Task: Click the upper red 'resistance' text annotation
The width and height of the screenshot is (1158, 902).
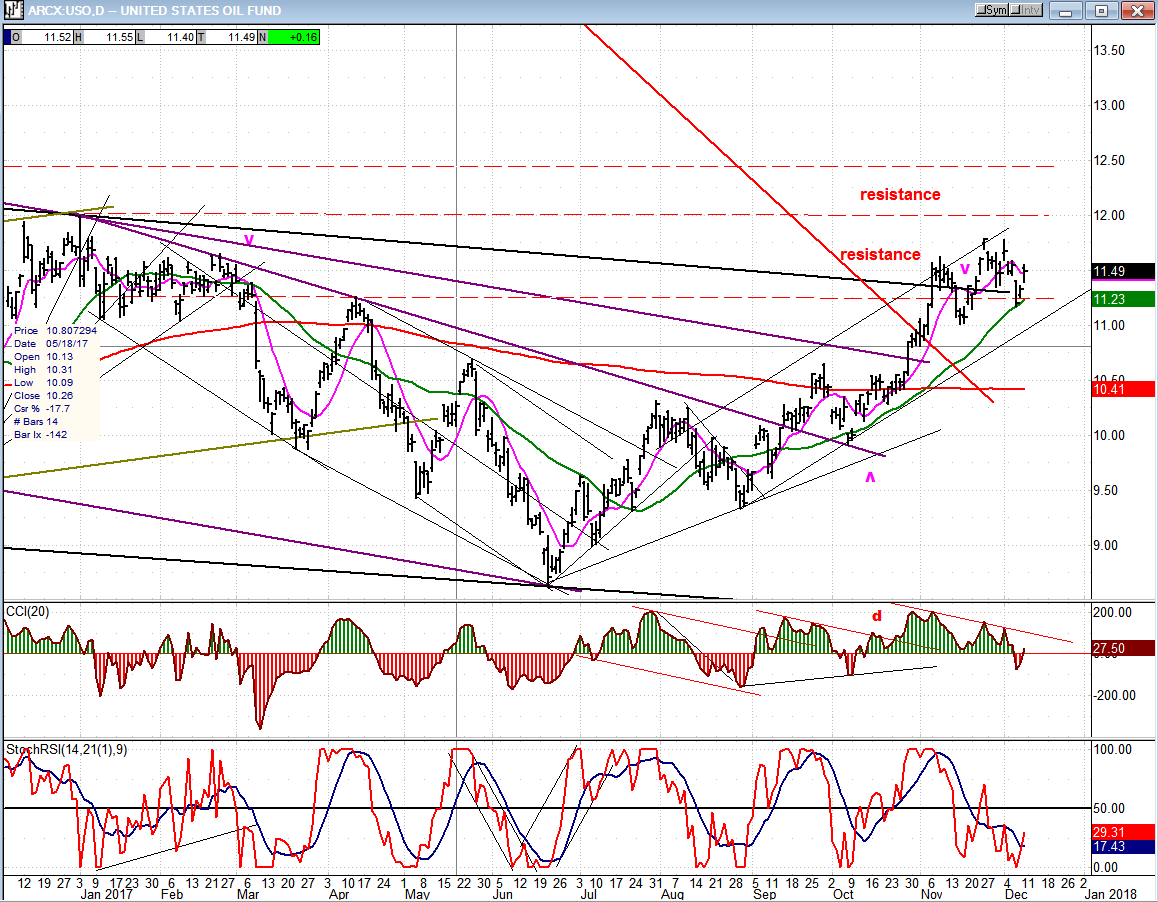Action: point(900,195)
